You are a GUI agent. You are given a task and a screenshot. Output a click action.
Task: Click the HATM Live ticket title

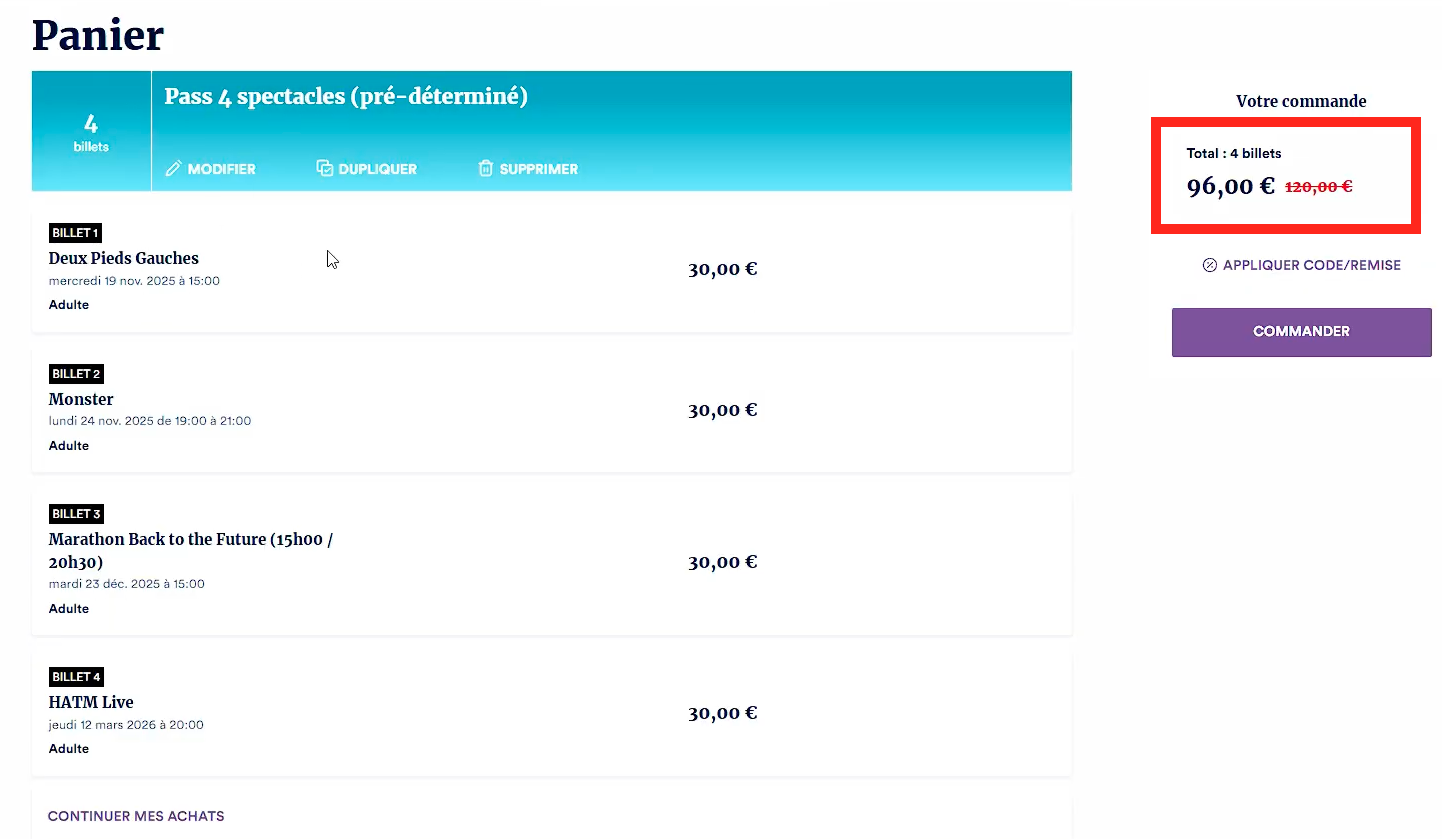pyautogui.click(x=91, y=702)
